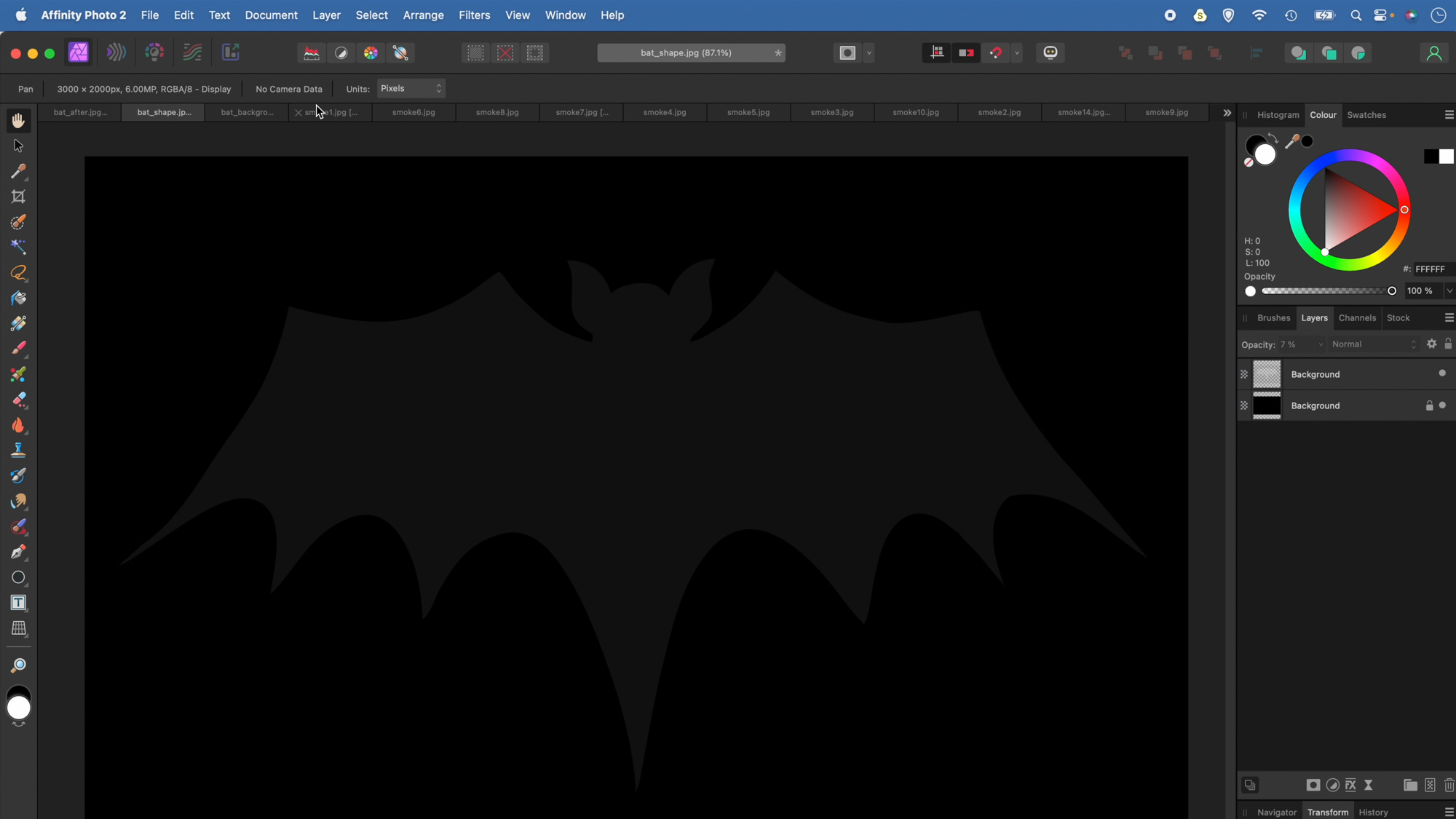The width and height of the screenshot is (1456, 819).
Task: Select the Flood Fill tool
Action: tap(18, 298)
